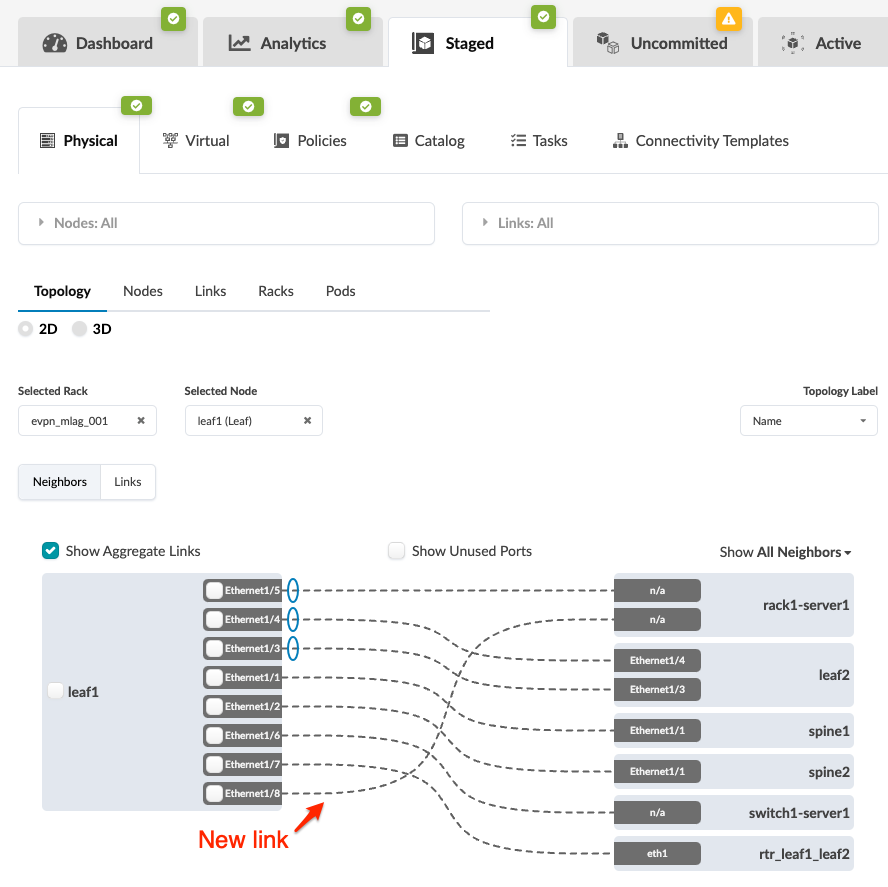Open the Topology Label dropdown
Image resolution: width=888 pixels, height=887 pixels.
(808, 421)
